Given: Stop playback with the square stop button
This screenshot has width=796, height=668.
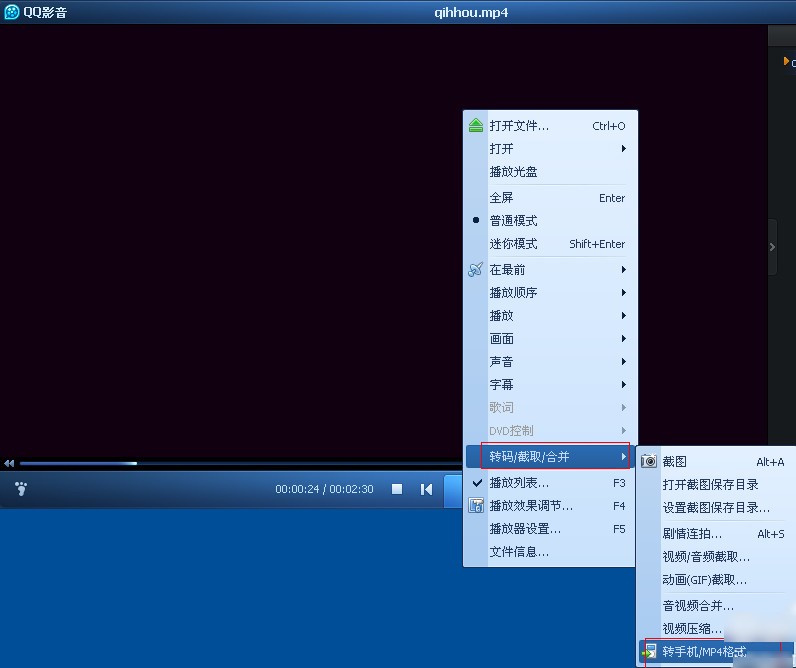Looking at the screenshot, I should tap(397, 489).
